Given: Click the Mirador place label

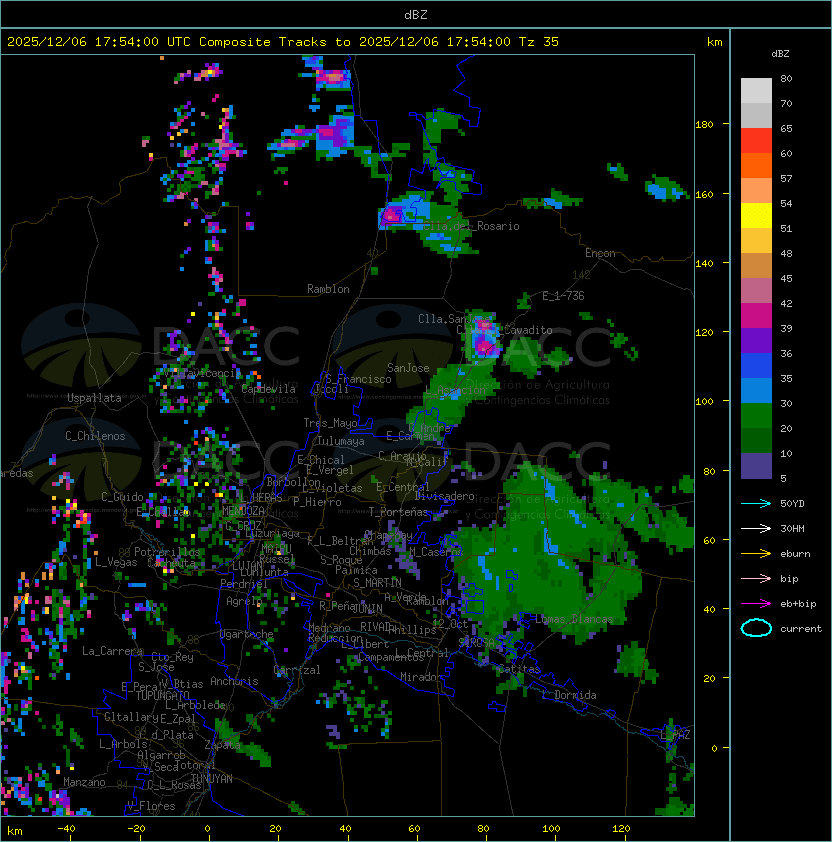Looking at the screenshot, I should pyautogui.click(x=422, y=677).
